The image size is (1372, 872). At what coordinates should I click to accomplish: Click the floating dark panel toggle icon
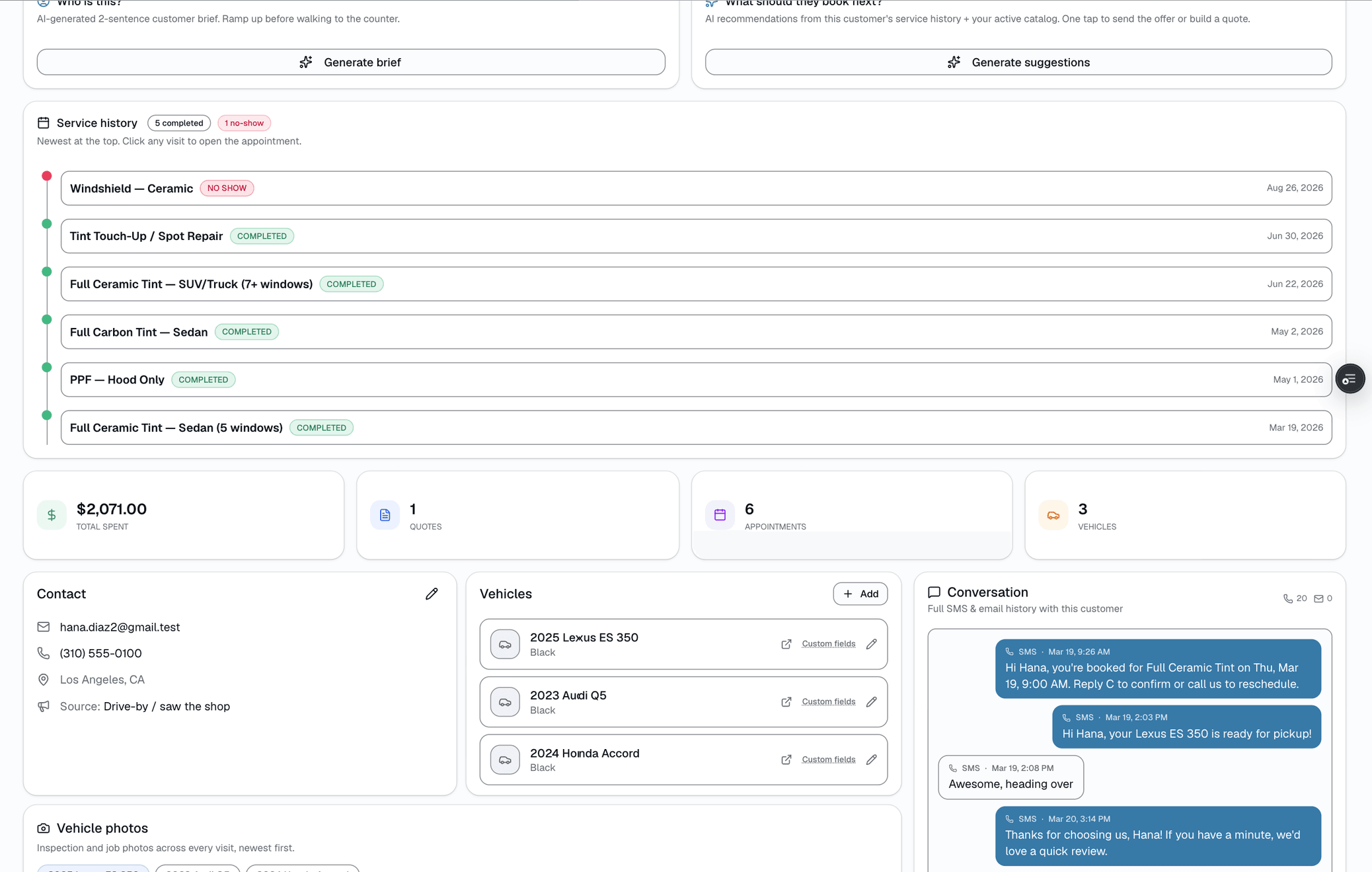click(x=1350, y=379)
